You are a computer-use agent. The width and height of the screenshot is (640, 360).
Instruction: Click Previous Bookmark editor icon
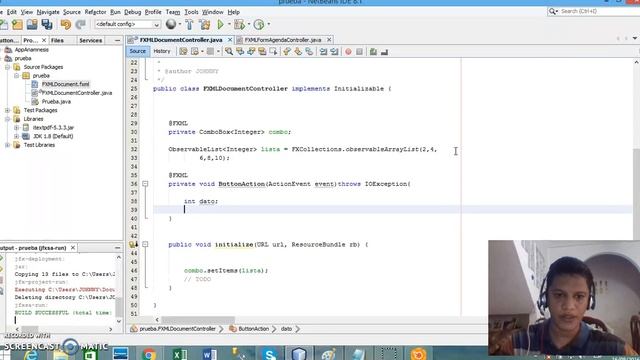(287, 51)
